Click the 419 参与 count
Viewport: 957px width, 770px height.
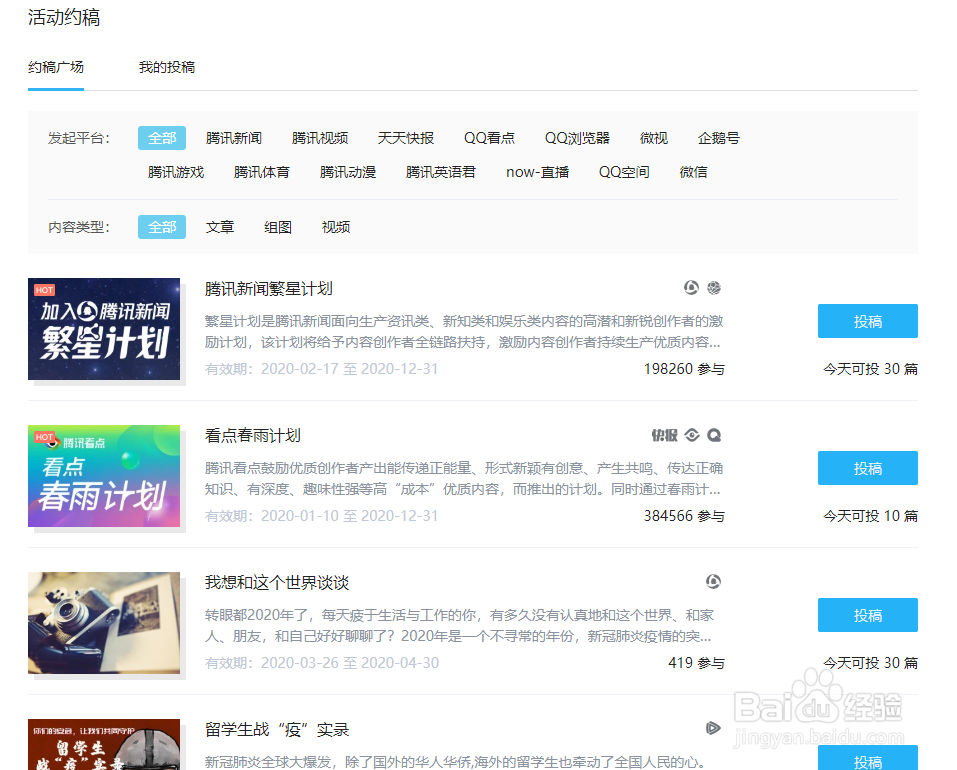pos(696,663)
